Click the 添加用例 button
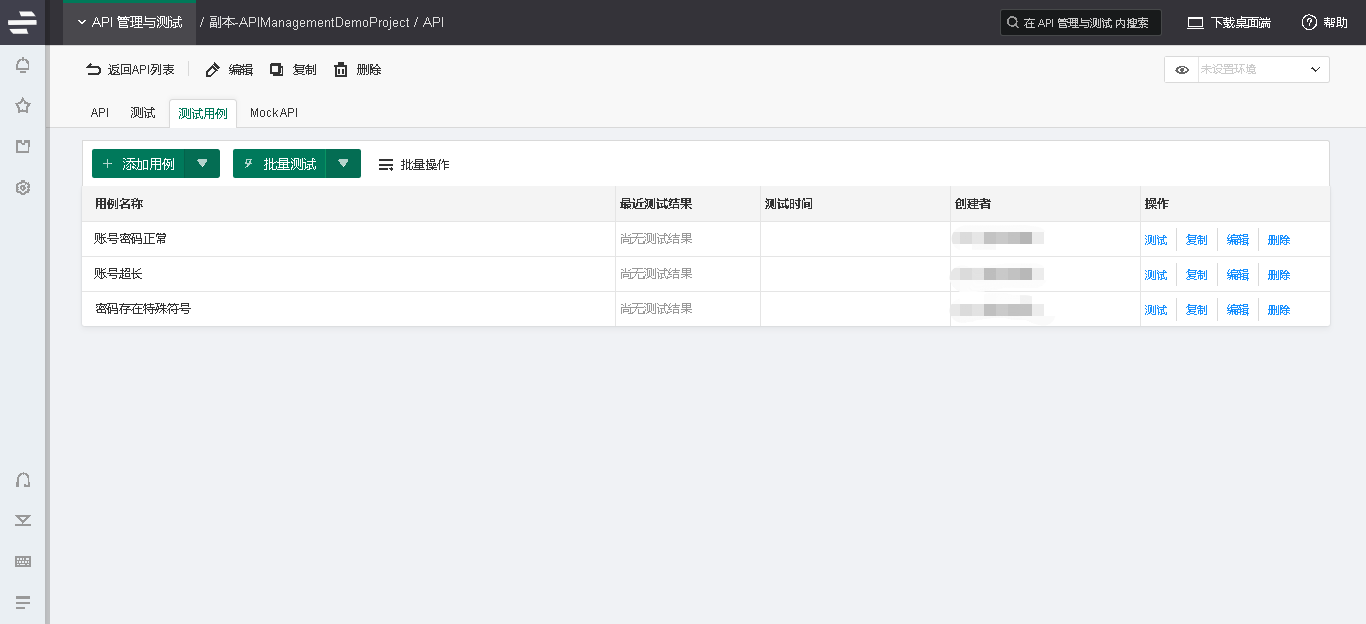Image resolution: width=1366 pixels, height=624 pixels. pyautogui.click(x=138, y=164)
